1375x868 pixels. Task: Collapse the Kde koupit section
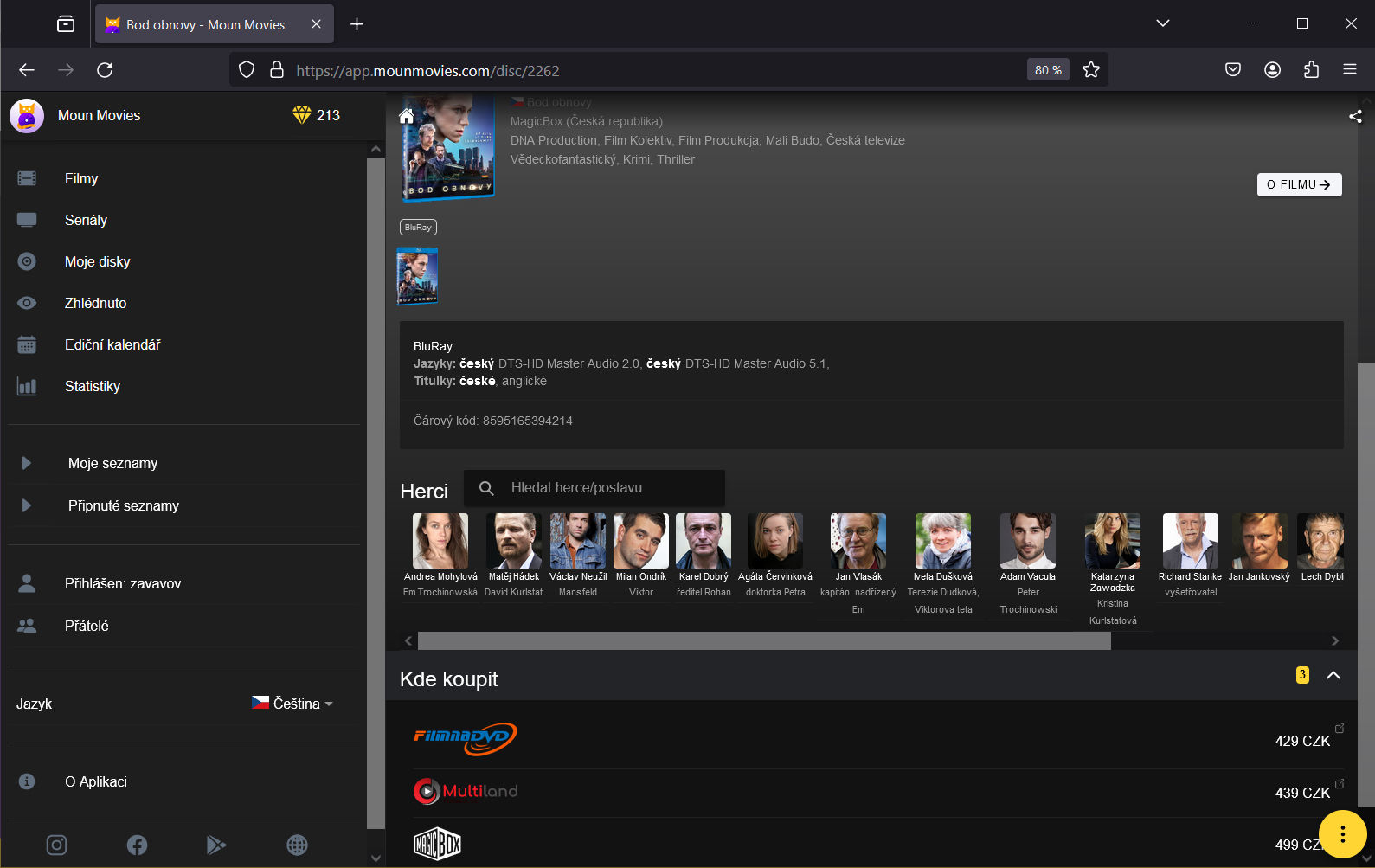coord(1333,675)
